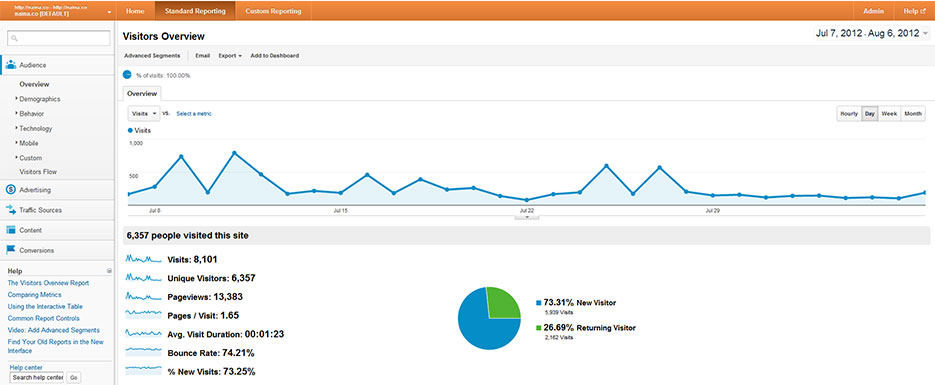Click the visits percentage segment icon
Viewport: 935px width, 385px height.
click(x=127, y=75)
